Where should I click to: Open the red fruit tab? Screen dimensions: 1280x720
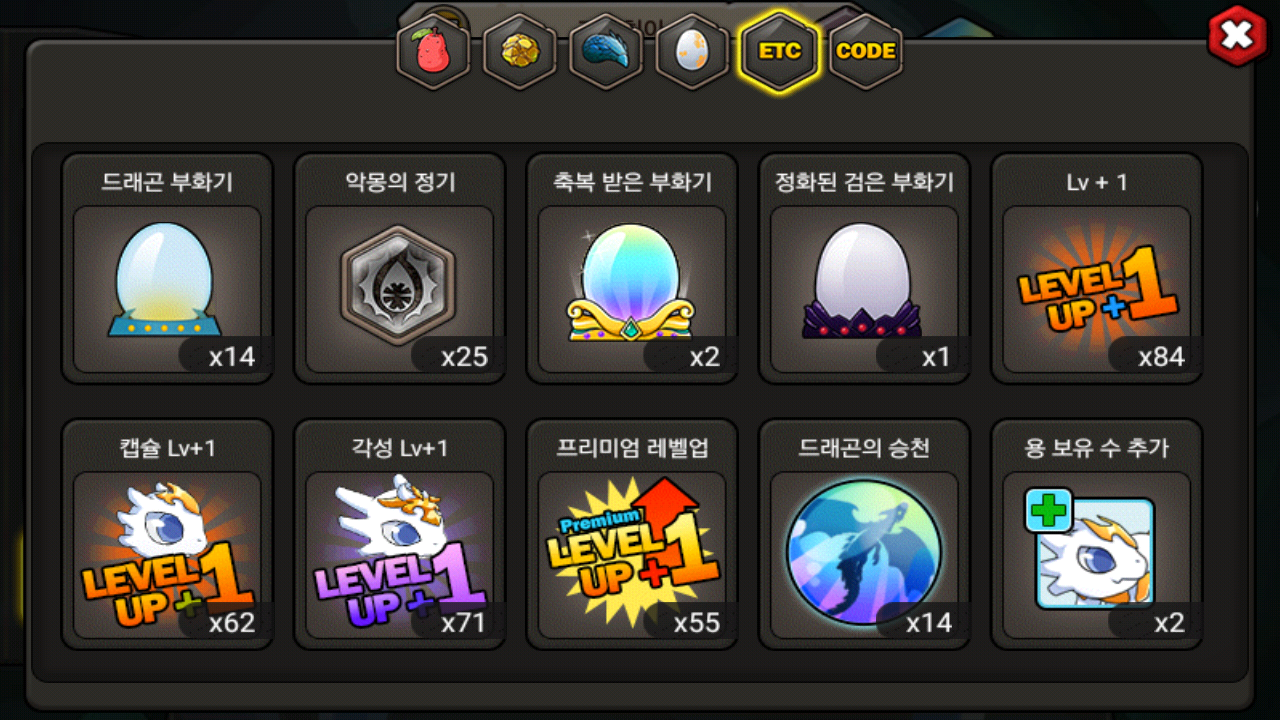pyautogui.click(x=434, y=51)
